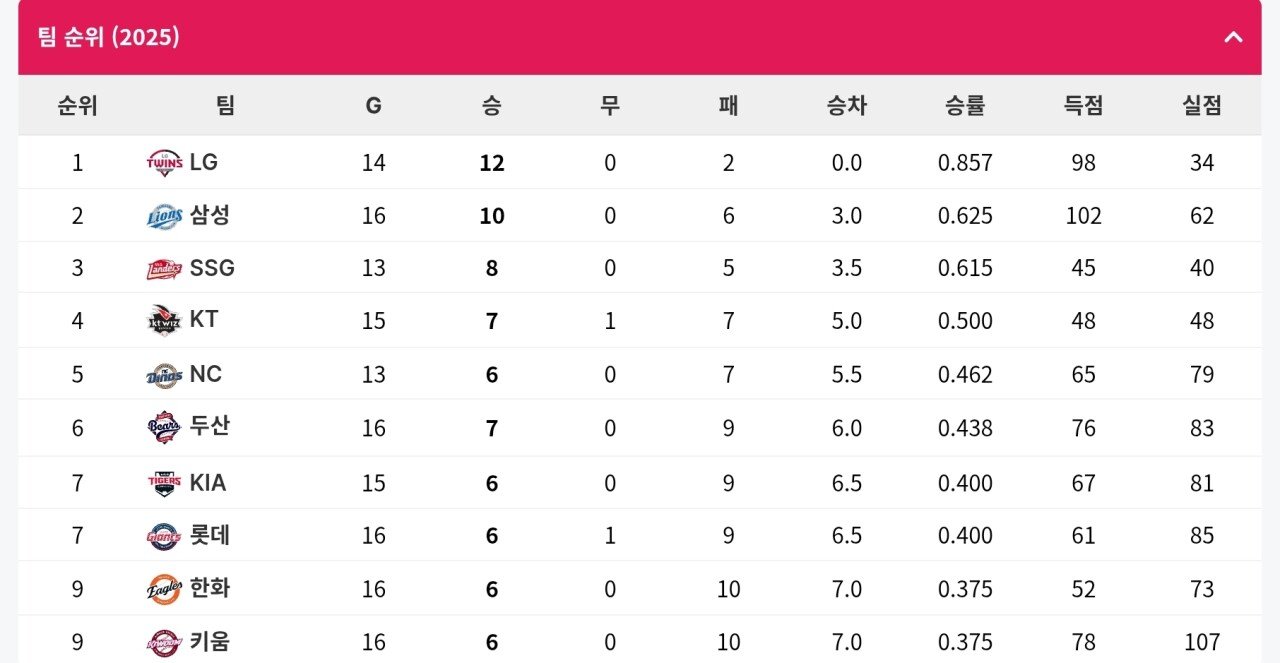The height and width of the screenshot is (663, 1280).
Task: Select LG's wins value 12
Action: point(491,163)
